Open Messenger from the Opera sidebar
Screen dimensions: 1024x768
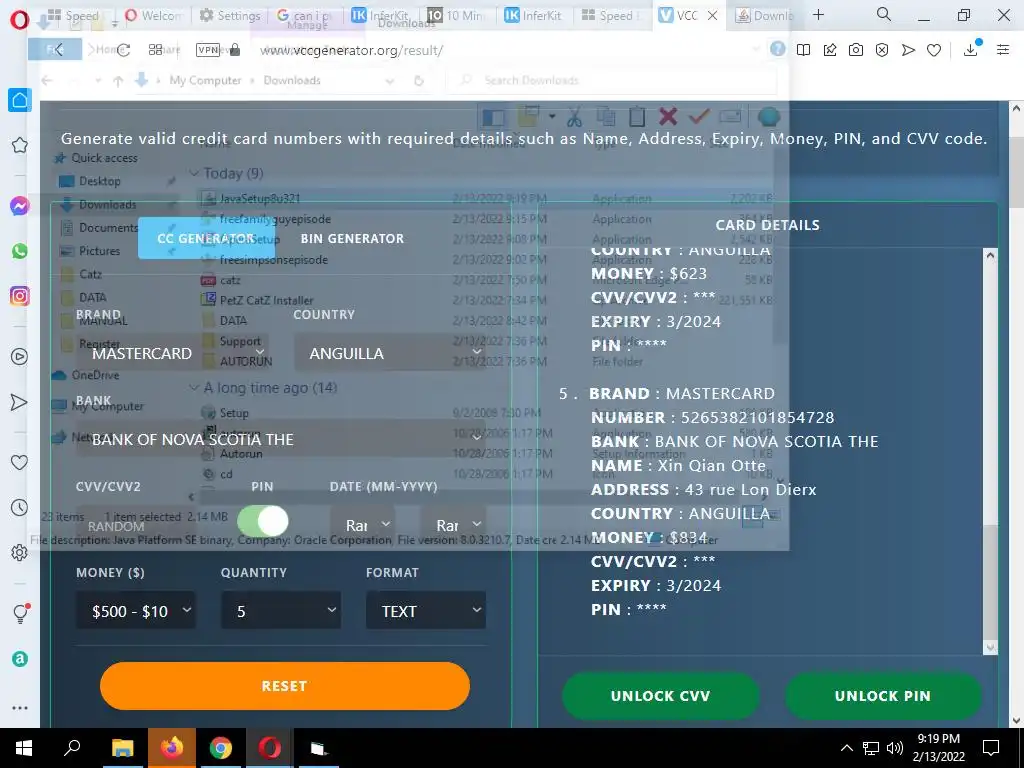tap(20, 206)
